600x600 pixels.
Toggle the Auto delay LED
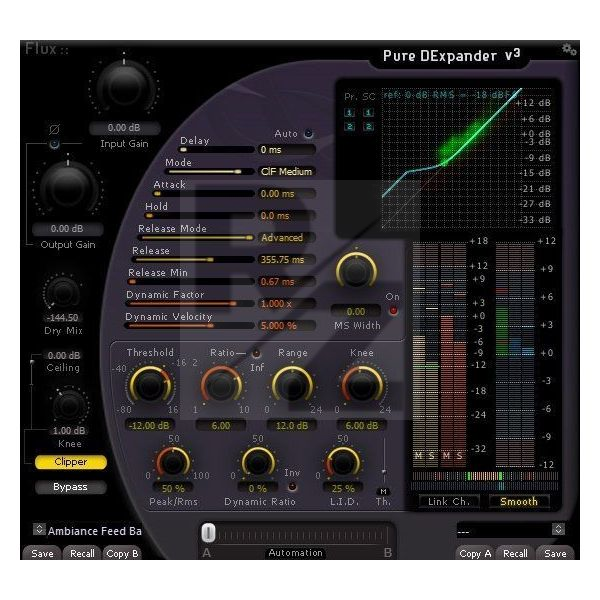coord(308,134)
